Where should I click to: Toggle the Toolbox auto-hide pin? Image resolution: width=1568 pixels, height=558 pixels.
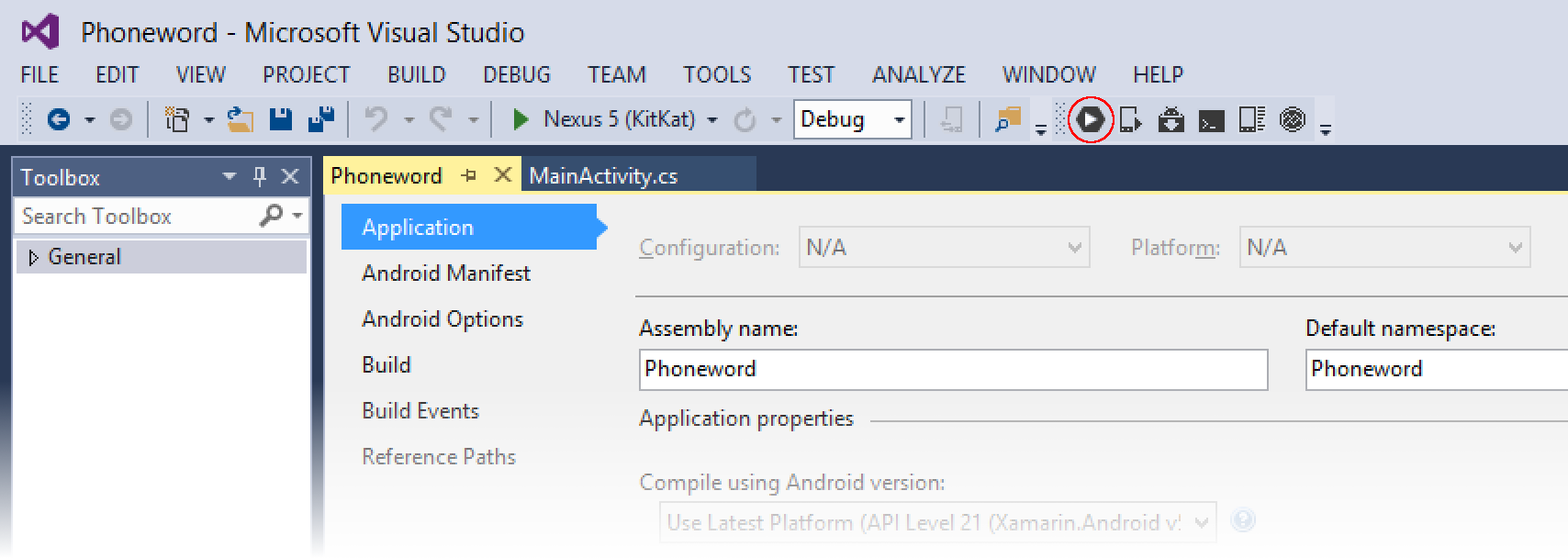[x=260, y=176]
